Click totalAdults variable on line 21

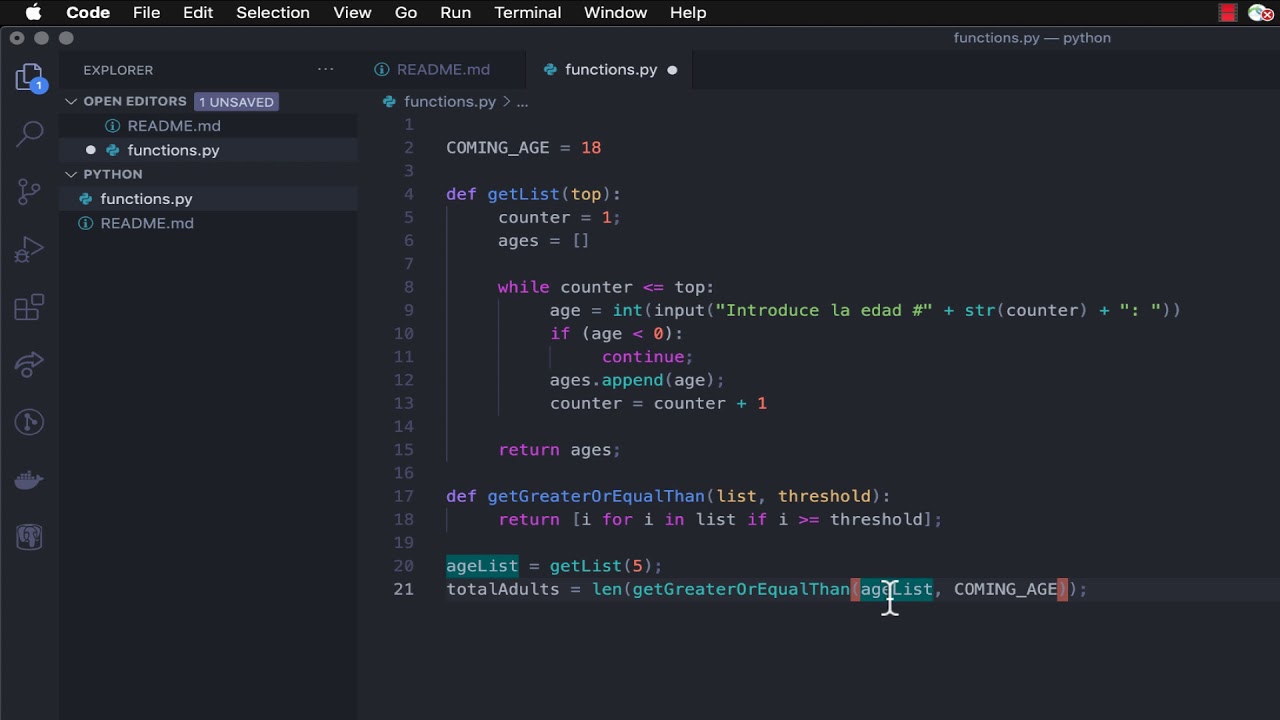503,589
